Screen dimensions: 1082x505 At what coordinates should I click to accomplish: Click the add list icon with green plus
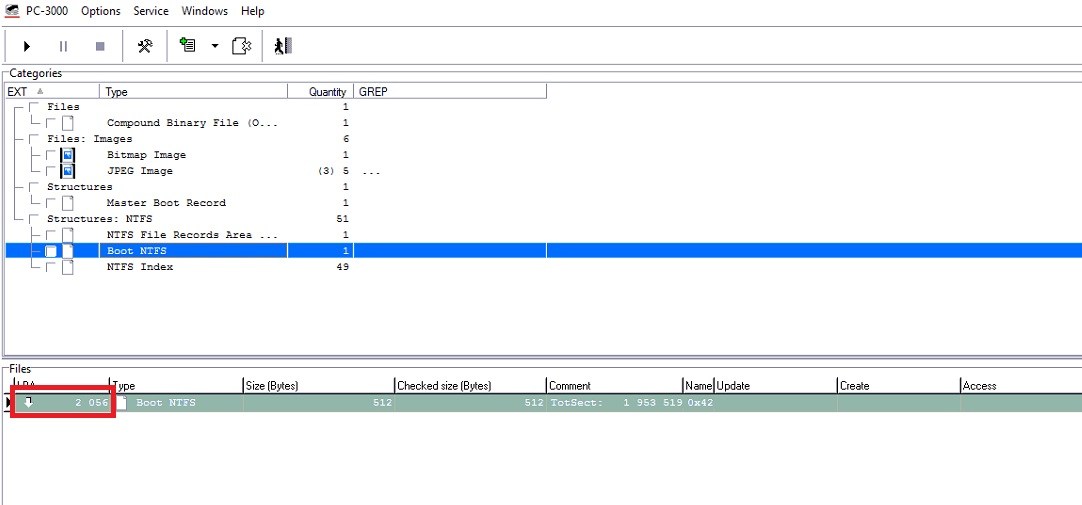coord(187,46)
